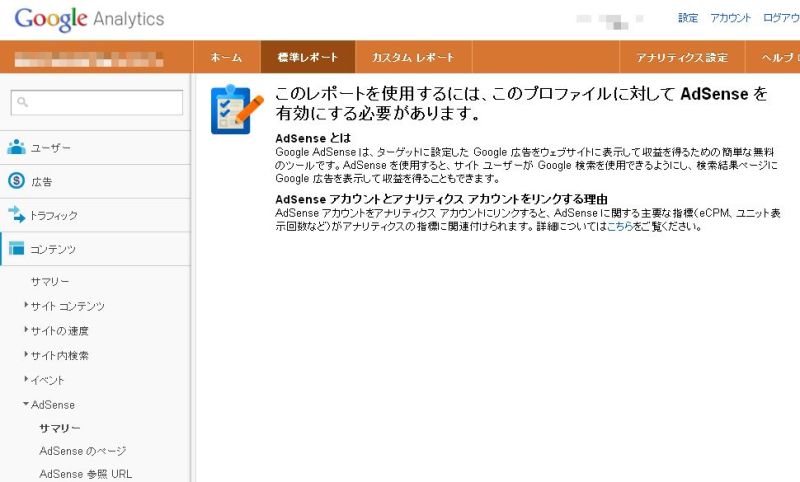Click the 'このレポートを使用するには' headline
The image size is (800, 482).
(521, 103)
